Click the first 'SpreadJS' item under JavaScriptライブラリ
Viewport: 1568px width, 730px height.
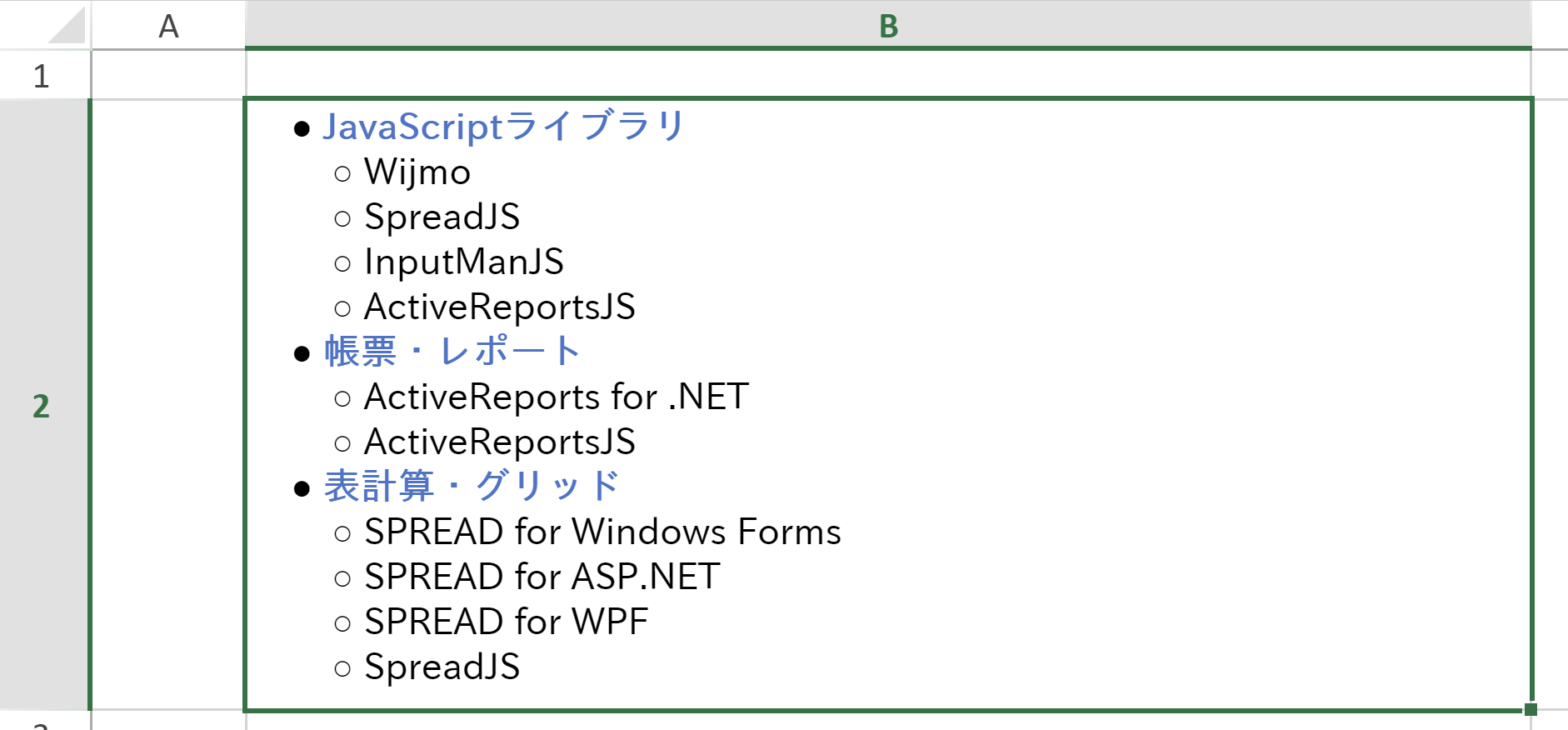442,217
